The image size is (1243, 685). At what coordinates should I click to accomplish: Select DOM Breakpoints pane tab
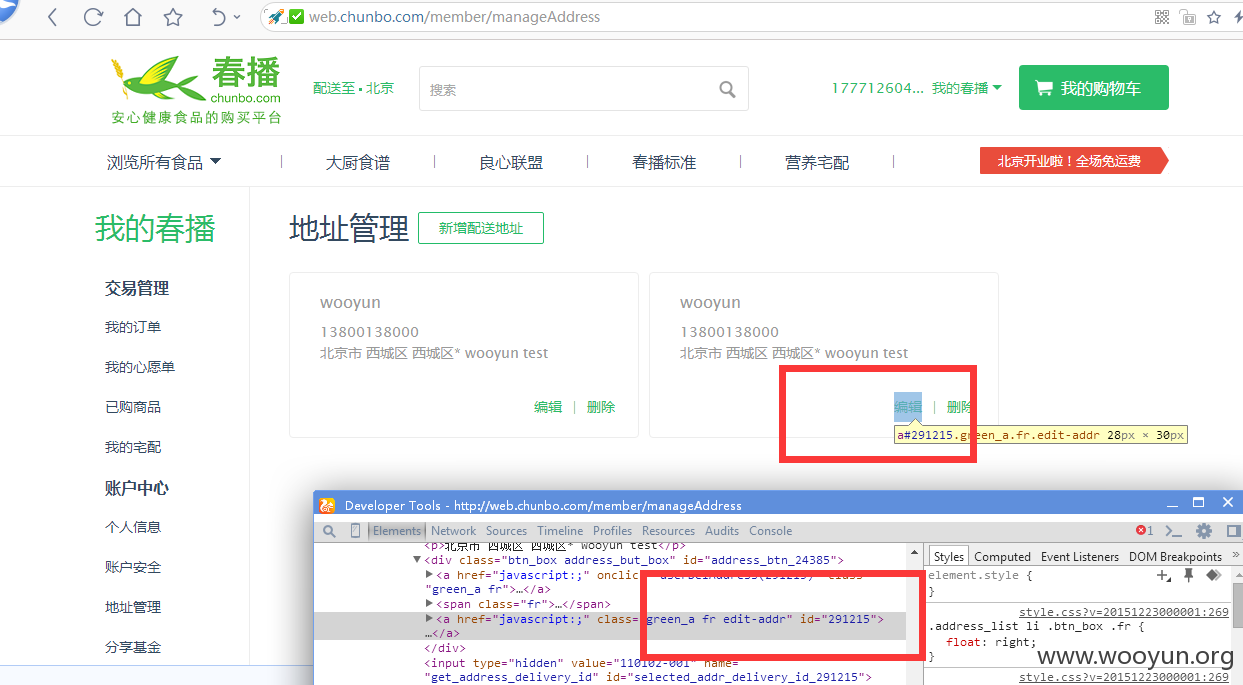(x=1175, y=556)
